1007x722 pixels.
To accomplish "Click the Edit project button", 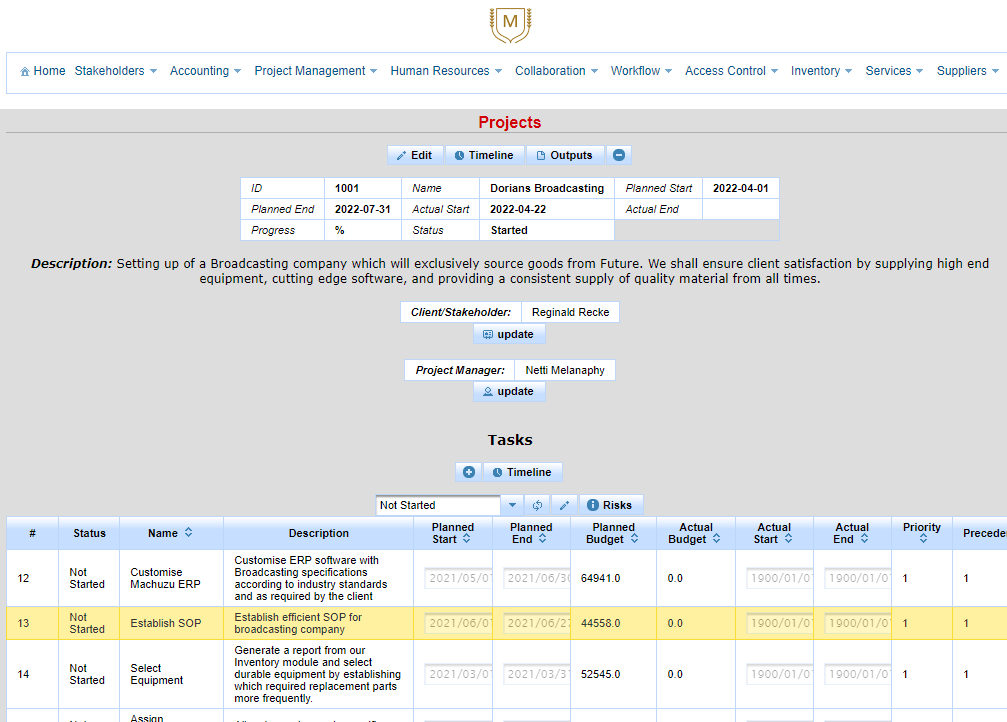I will tap(414, 155).
